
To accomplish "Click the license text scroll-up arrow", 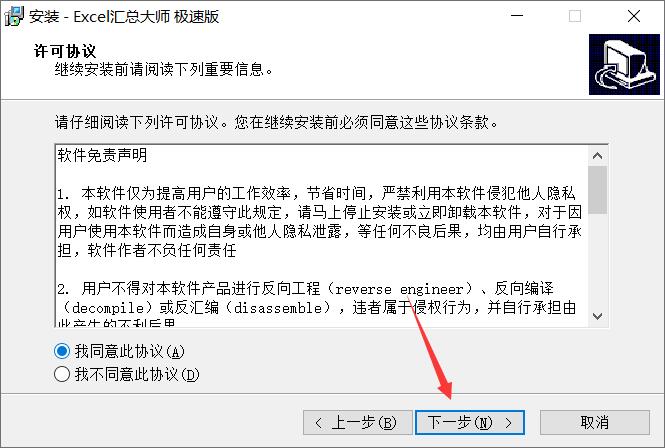I will point(598,156).
